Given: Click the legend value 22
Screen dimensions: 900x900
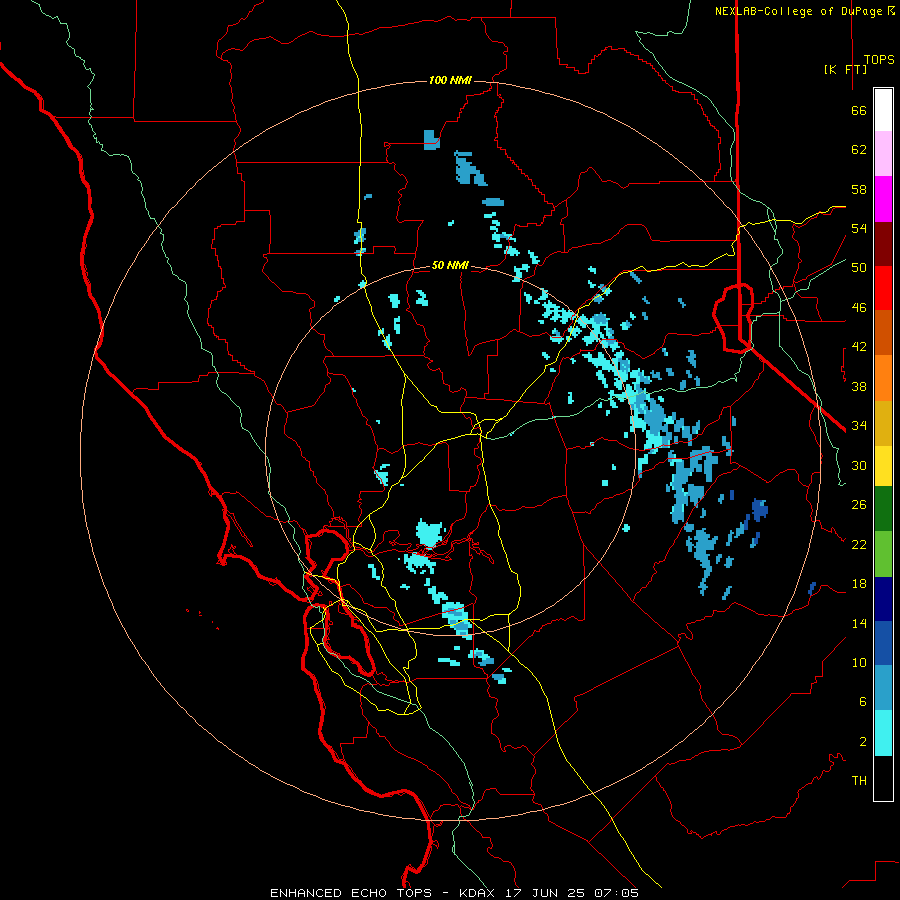Looking at the screenshot, I should 859,544.
